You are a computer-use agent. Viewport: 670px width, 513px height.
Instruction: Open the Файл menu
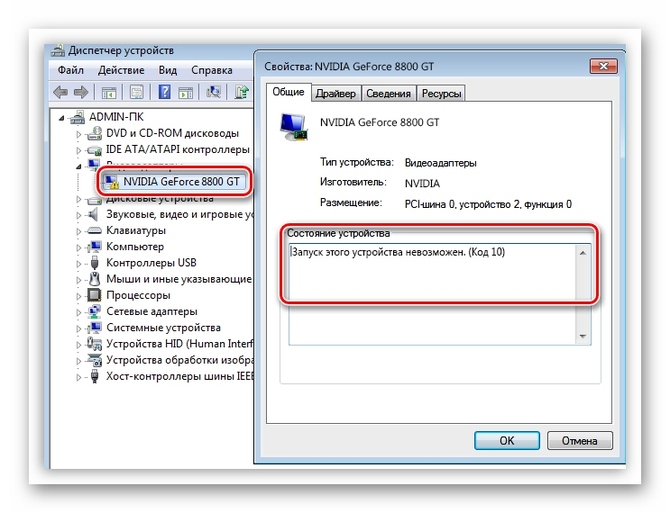click(x=71, y=70)
